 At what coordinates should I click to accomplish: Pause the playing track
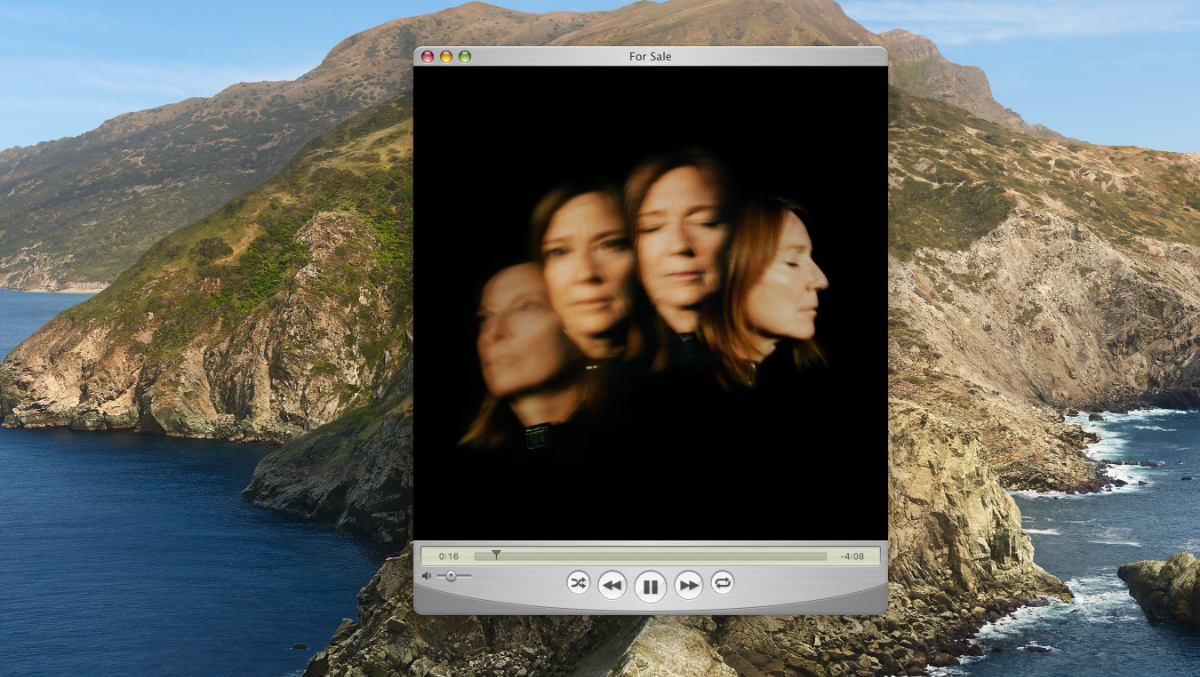coord(650,586)
